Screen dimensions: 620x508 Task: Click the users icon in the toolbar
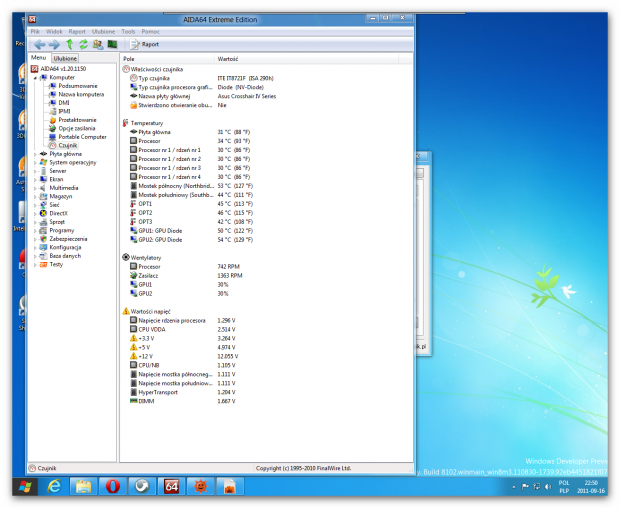pyautogui.click(x=98, y=44)
